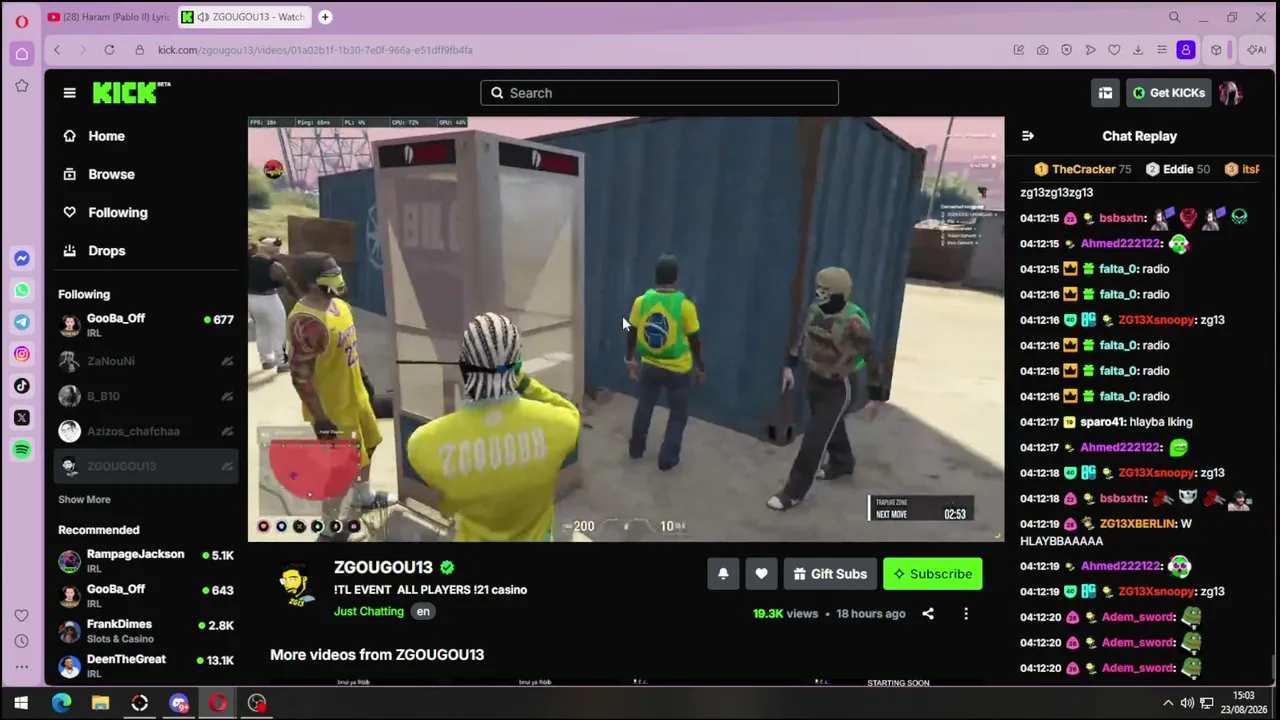Click the KICK logo
The height and width of the screenshot is (720, 1280).
pyautogui.click(x=131, y=92)
